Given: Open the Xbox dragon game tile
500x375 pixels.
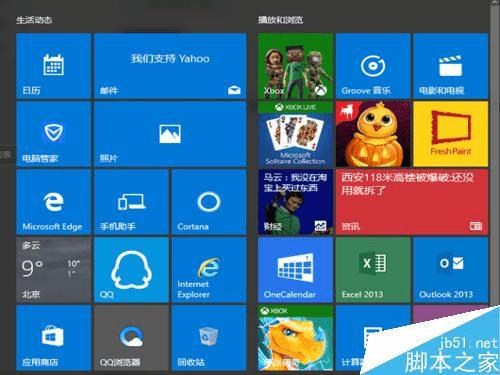Looking at the screenshot, I should tap(295, 338).
